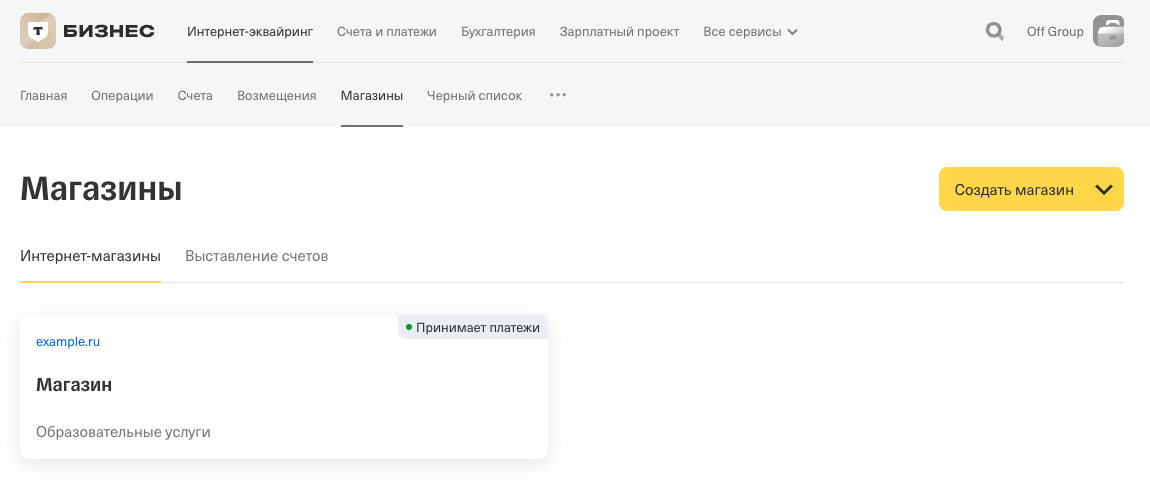Go to the Главная page

click(43, 95)
